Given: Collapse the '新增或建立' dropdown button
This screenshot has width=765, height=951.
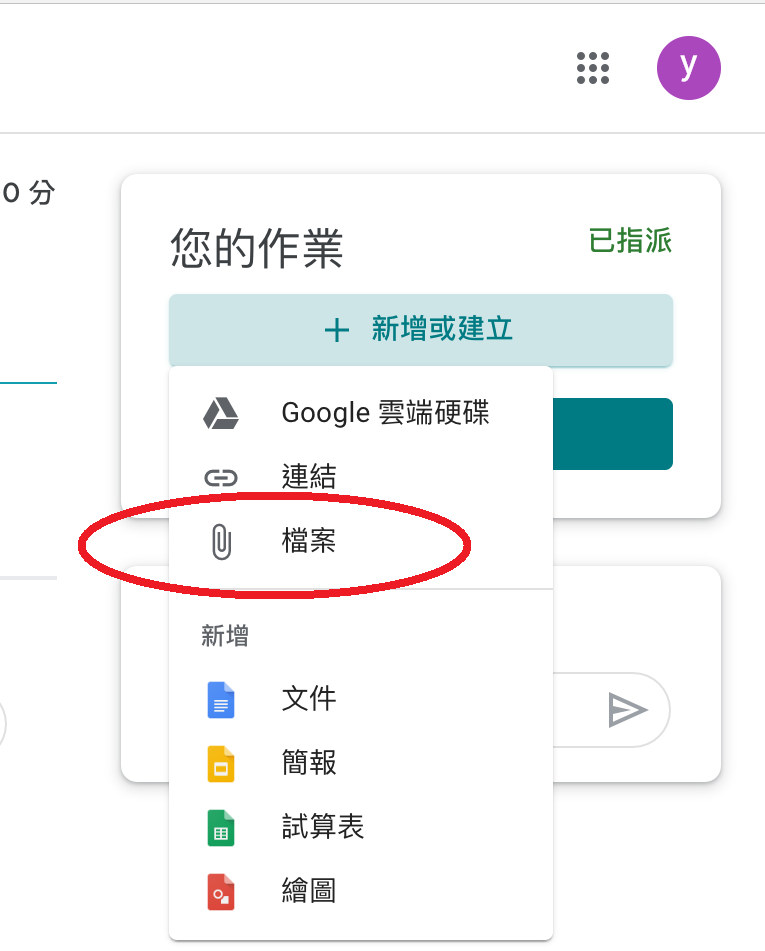Looking at the screenshot, I should point(421,331).
